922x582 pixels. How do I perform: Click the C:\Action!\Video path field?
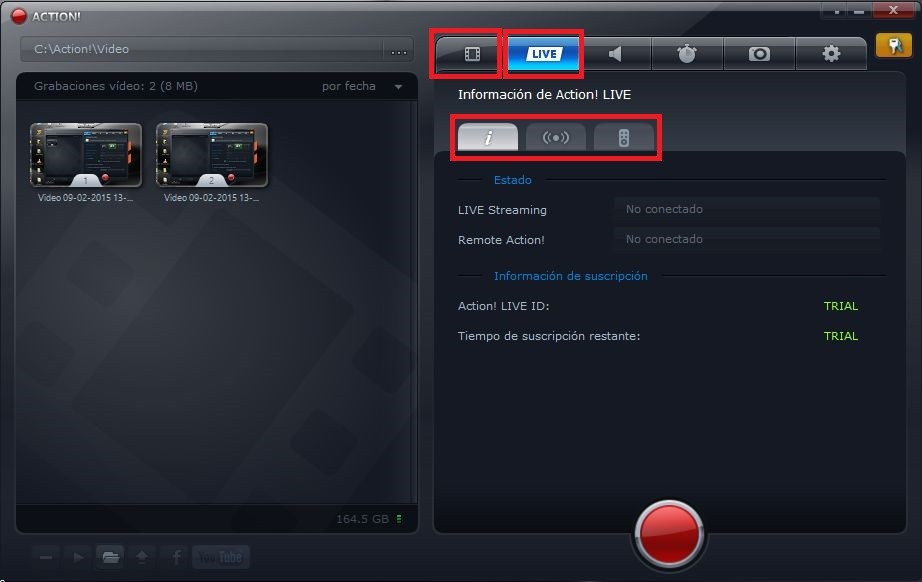click(x=202, y=49)
